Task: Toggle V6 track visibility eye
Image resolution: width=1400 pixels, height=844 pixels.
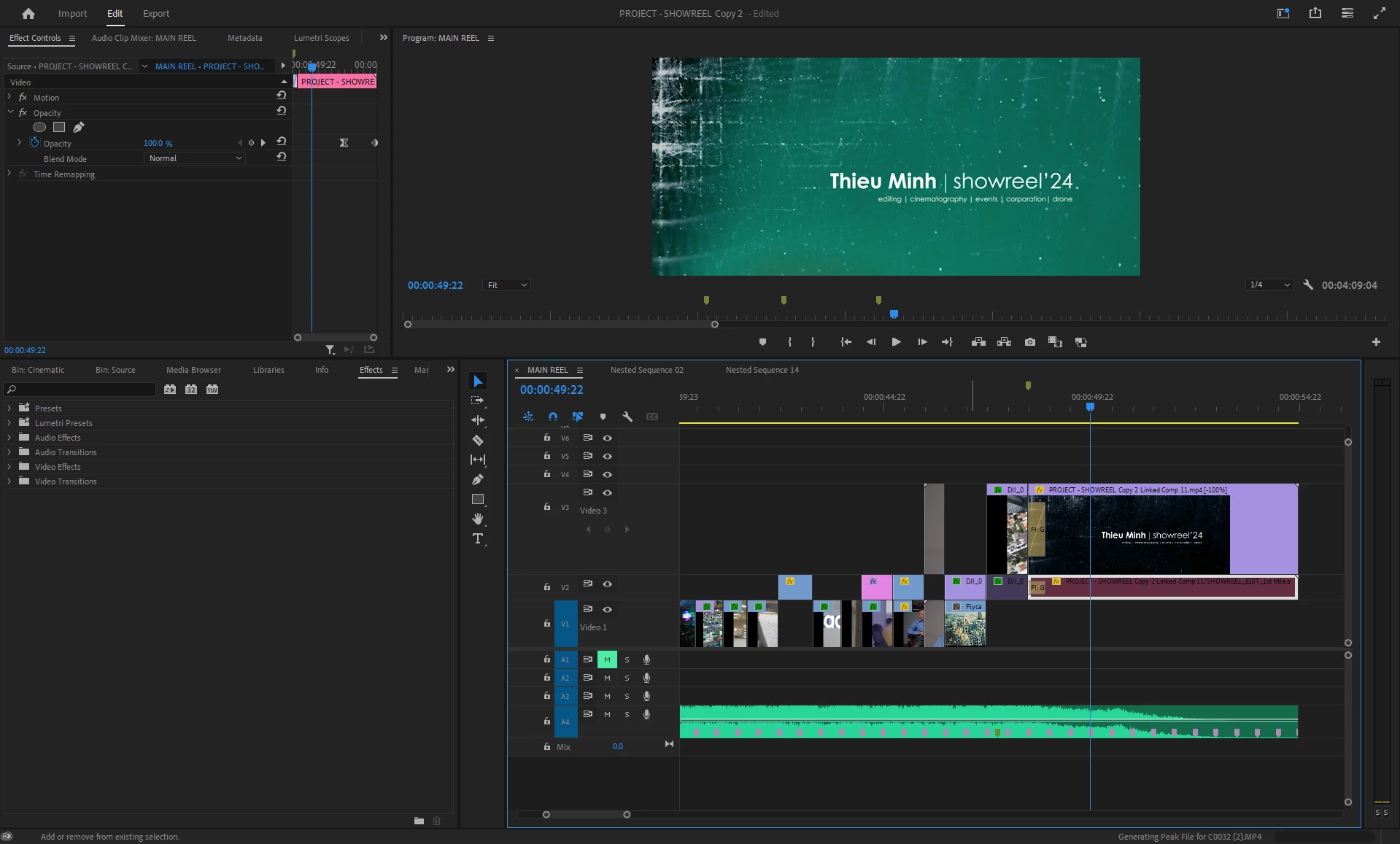Action: click(x=607, y=438)
